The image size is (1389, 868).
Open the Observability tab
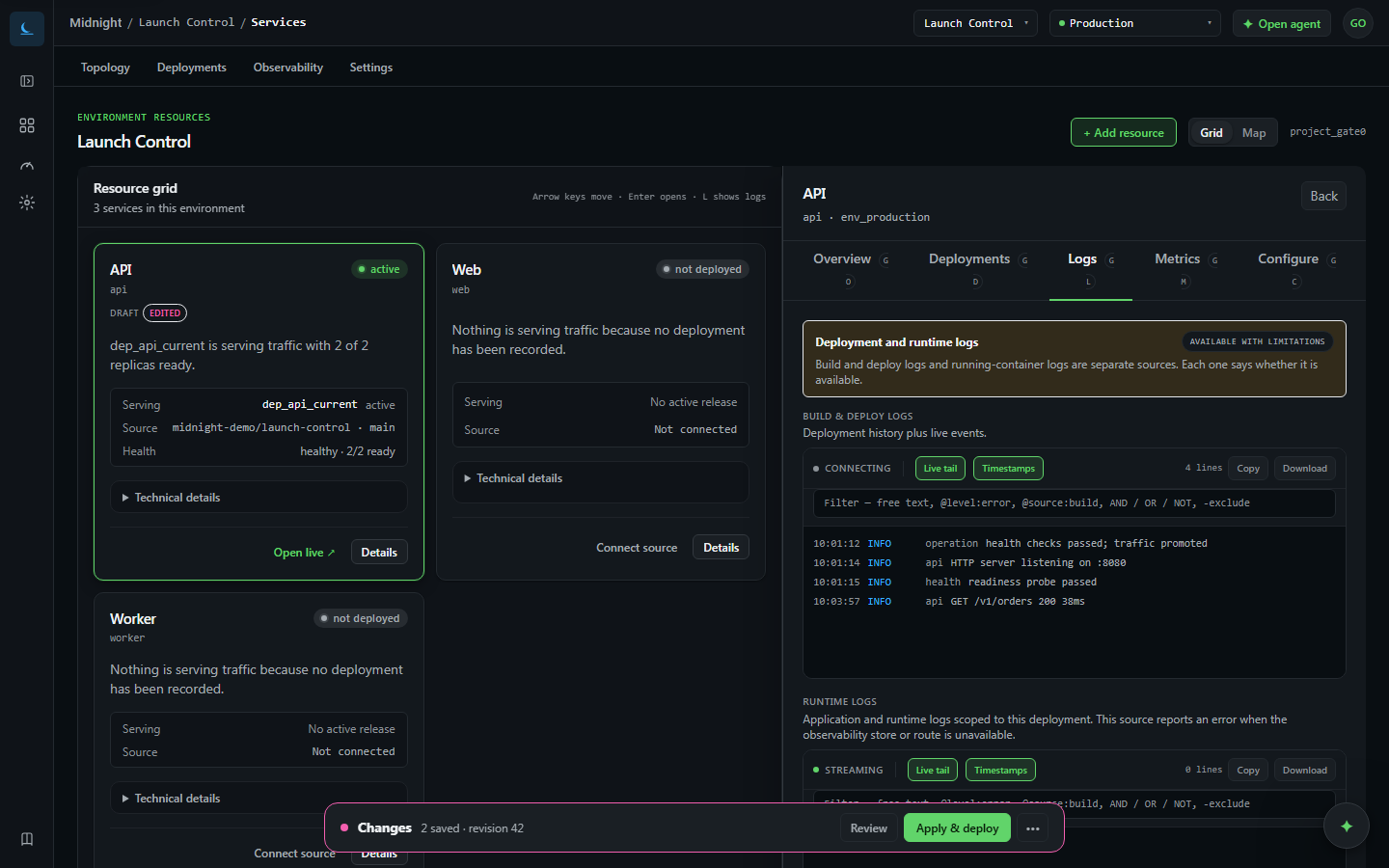point(288,68)
